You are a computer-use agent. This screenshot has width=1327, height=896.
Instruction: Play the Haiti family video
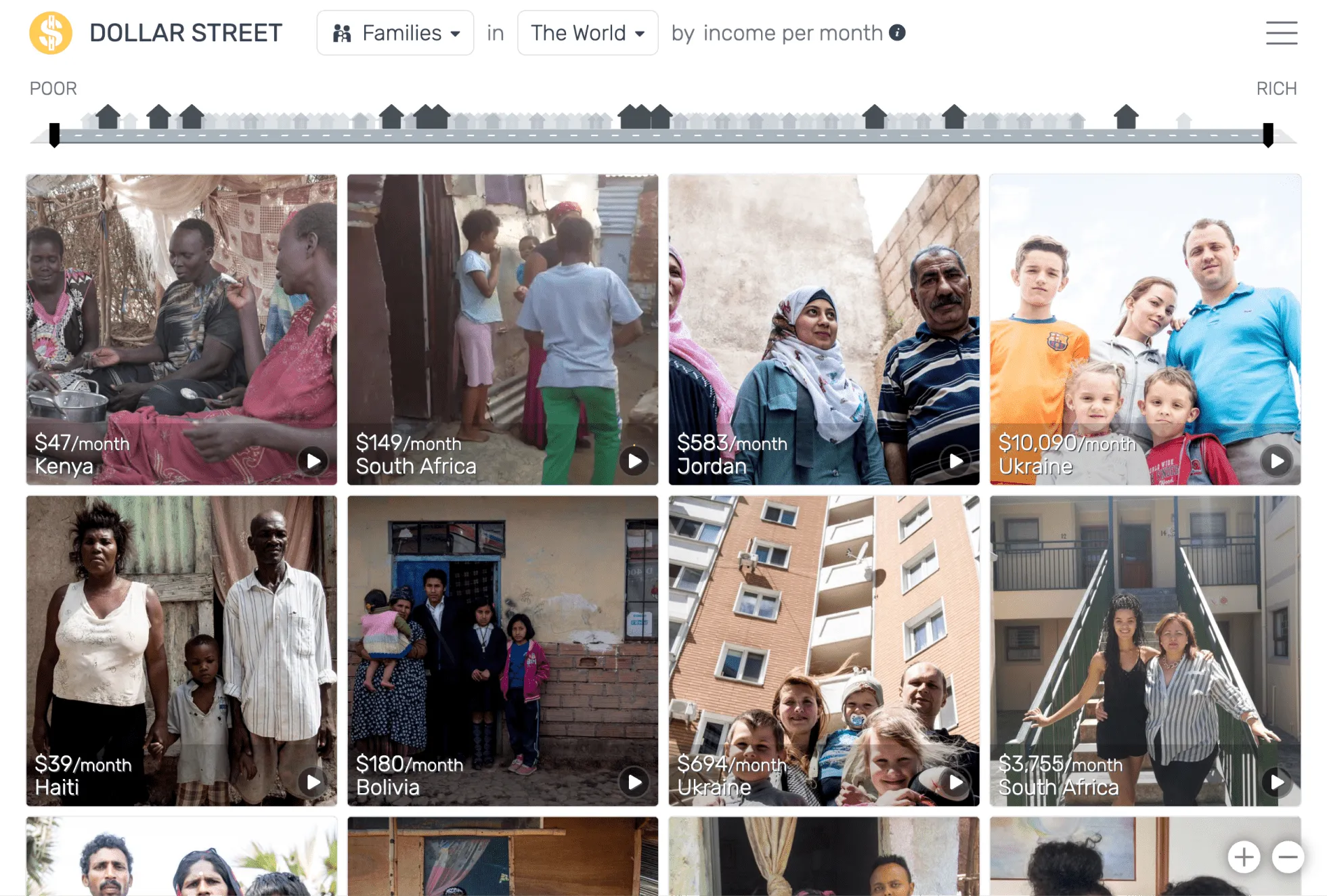[x=313, y=782]
